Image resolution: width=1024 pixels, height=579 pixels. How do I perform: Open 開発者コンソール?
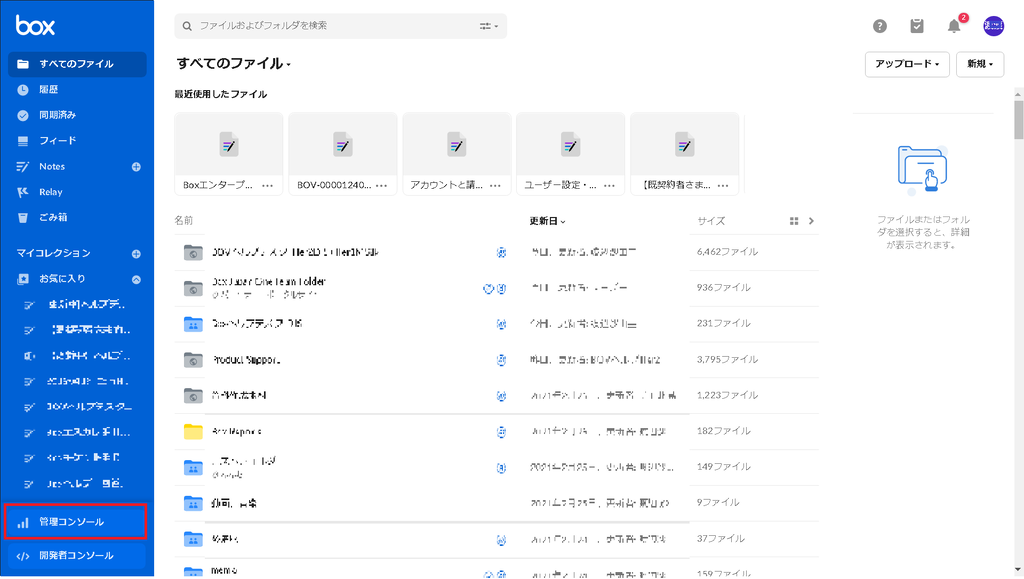tap(76, 556)
